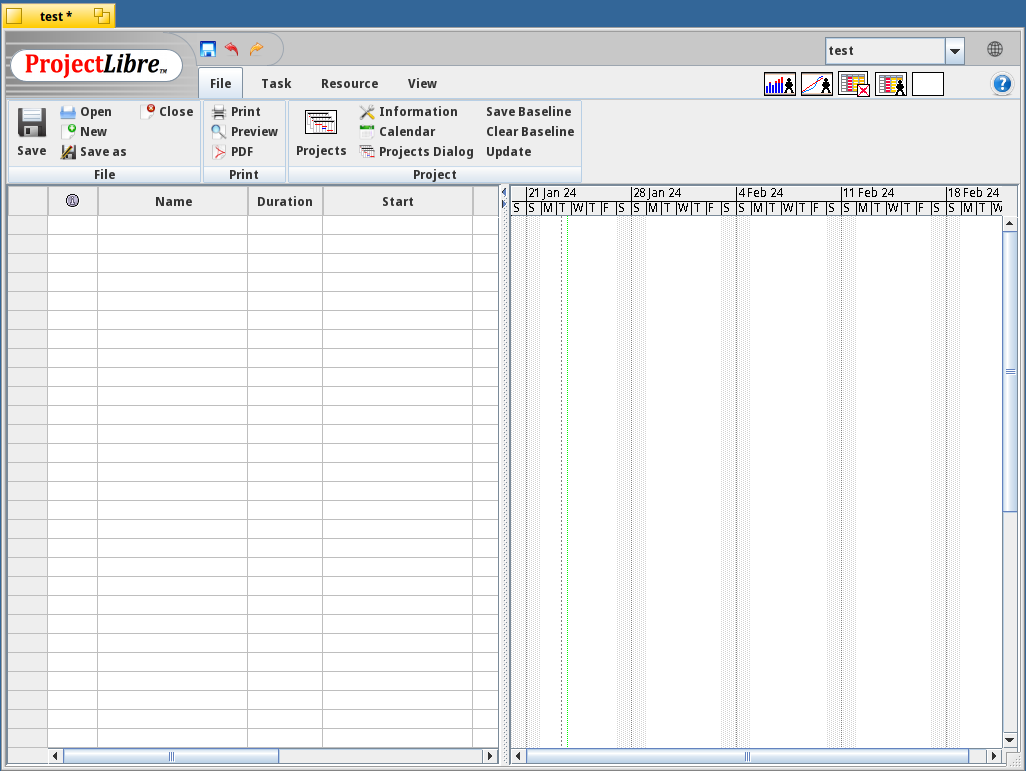1026x771 pixels.
Task: Expand the test project dropdown arrow
Action: [x=955, y=50]
